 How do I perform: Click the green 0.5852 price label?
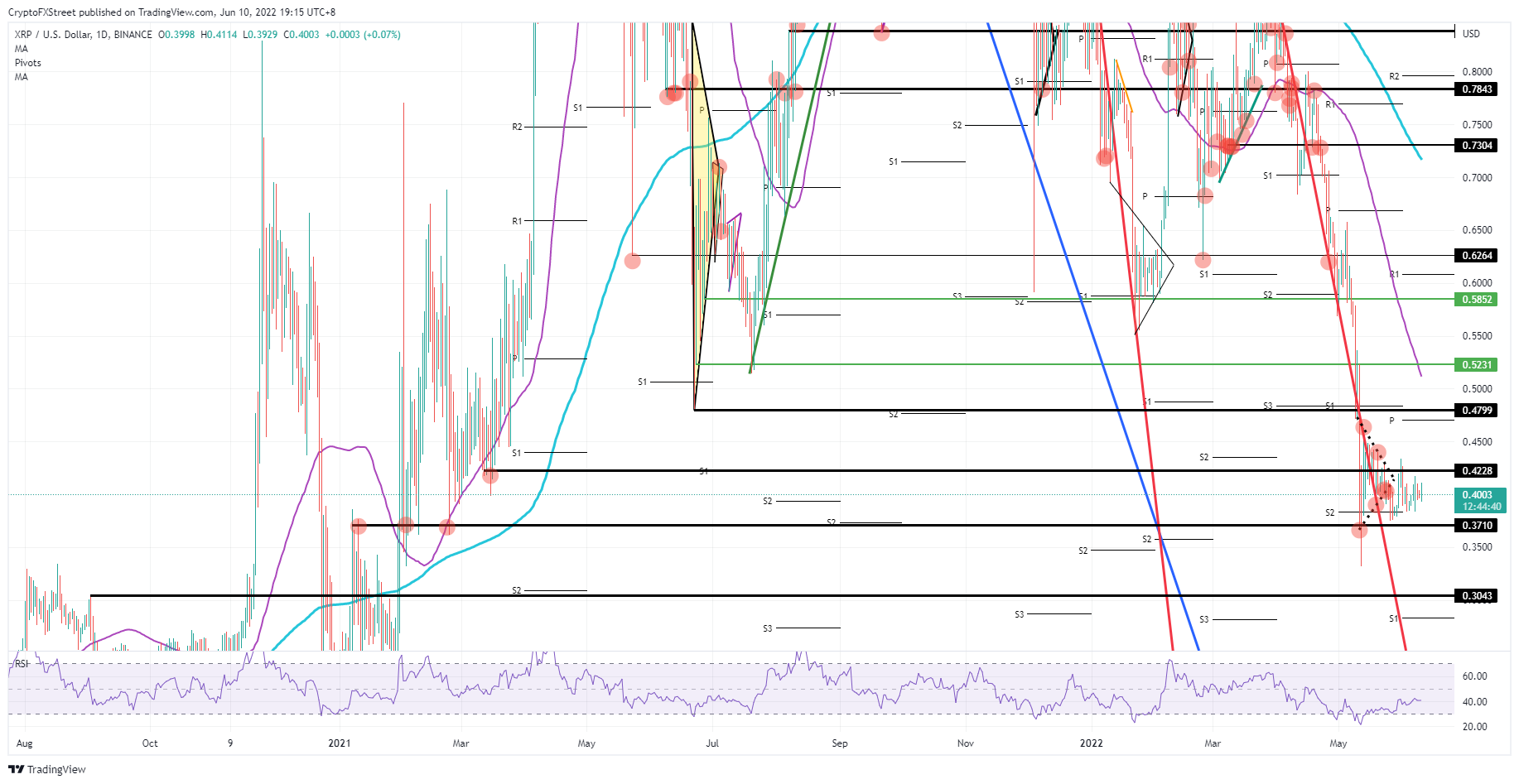[1477, 300]
